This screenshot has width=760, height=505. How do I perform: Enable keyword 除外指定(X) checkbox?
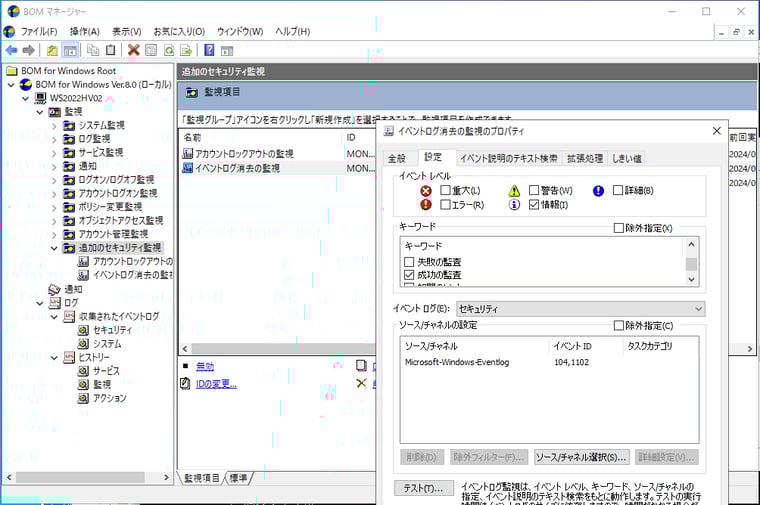point(618,228)
